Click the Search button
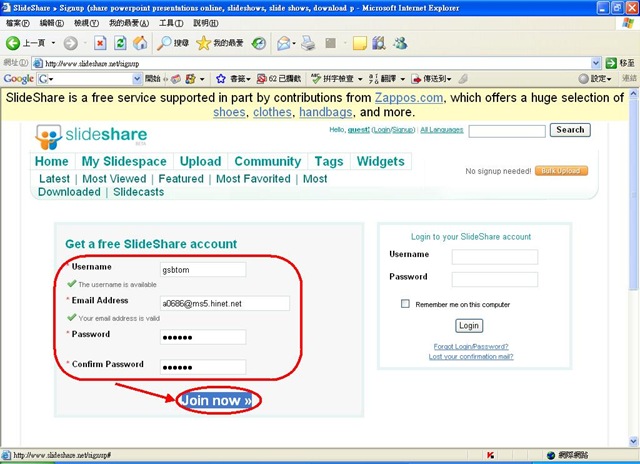640x464 pixels. tap(570, 130)
